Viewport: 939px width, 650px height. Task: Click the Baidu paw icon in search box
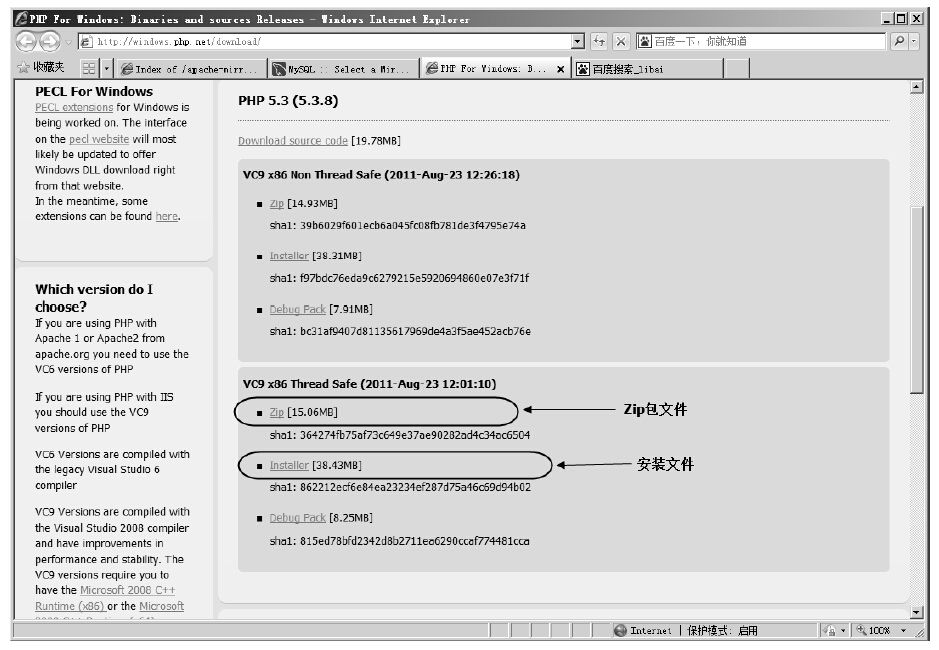click(645, 41)
